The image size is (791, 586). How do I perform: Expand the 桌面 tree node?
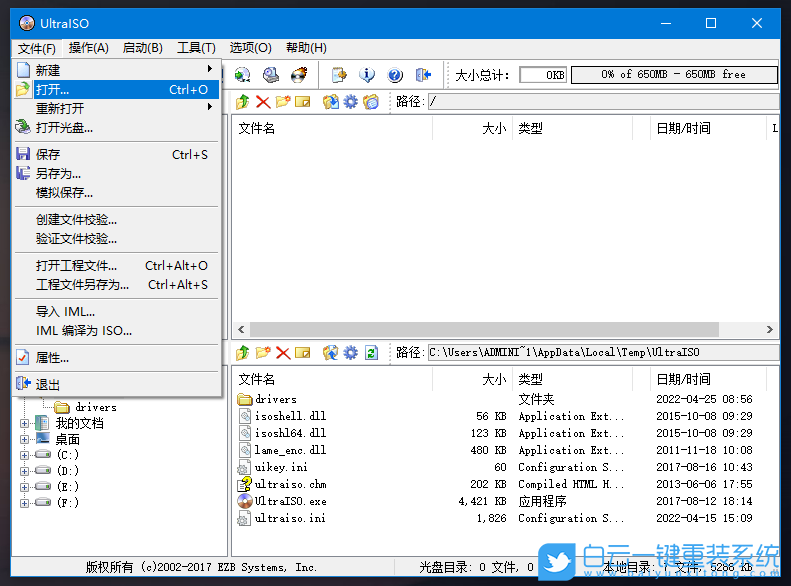point(24,439)
